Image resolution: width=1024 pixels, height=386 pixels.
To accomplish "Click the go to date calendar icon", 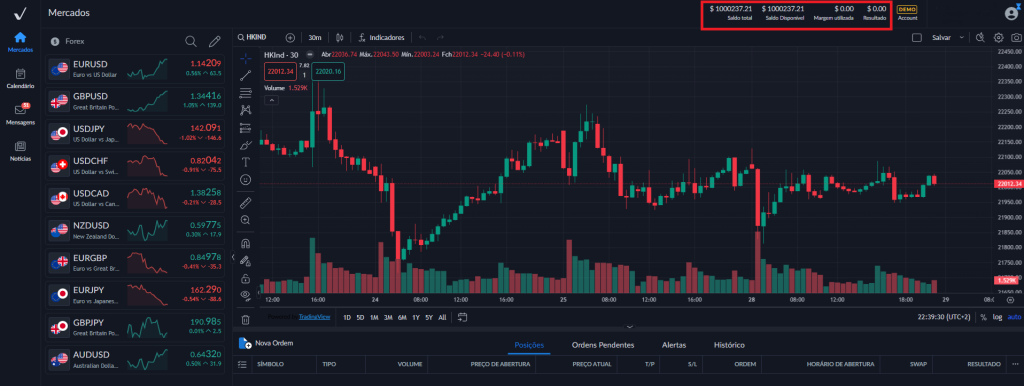I will pos(462,317).
